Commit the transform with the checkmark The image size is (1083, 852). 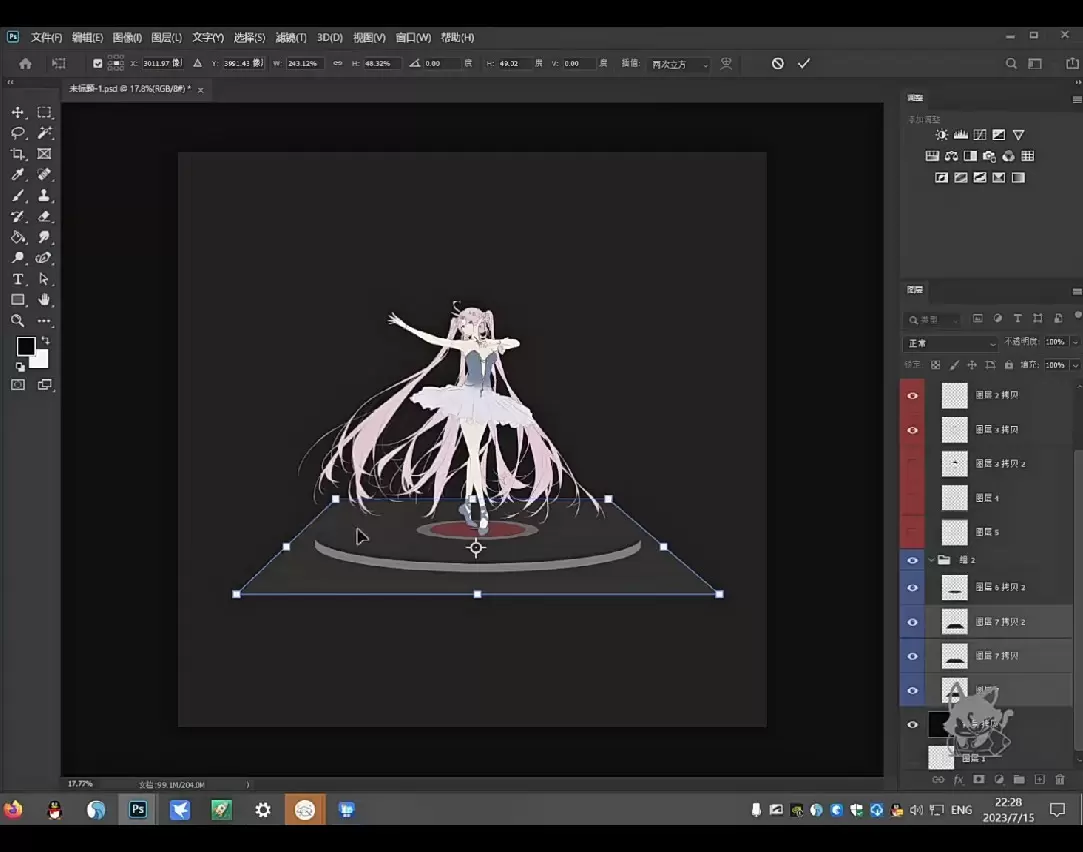click(x=804, y=64)
